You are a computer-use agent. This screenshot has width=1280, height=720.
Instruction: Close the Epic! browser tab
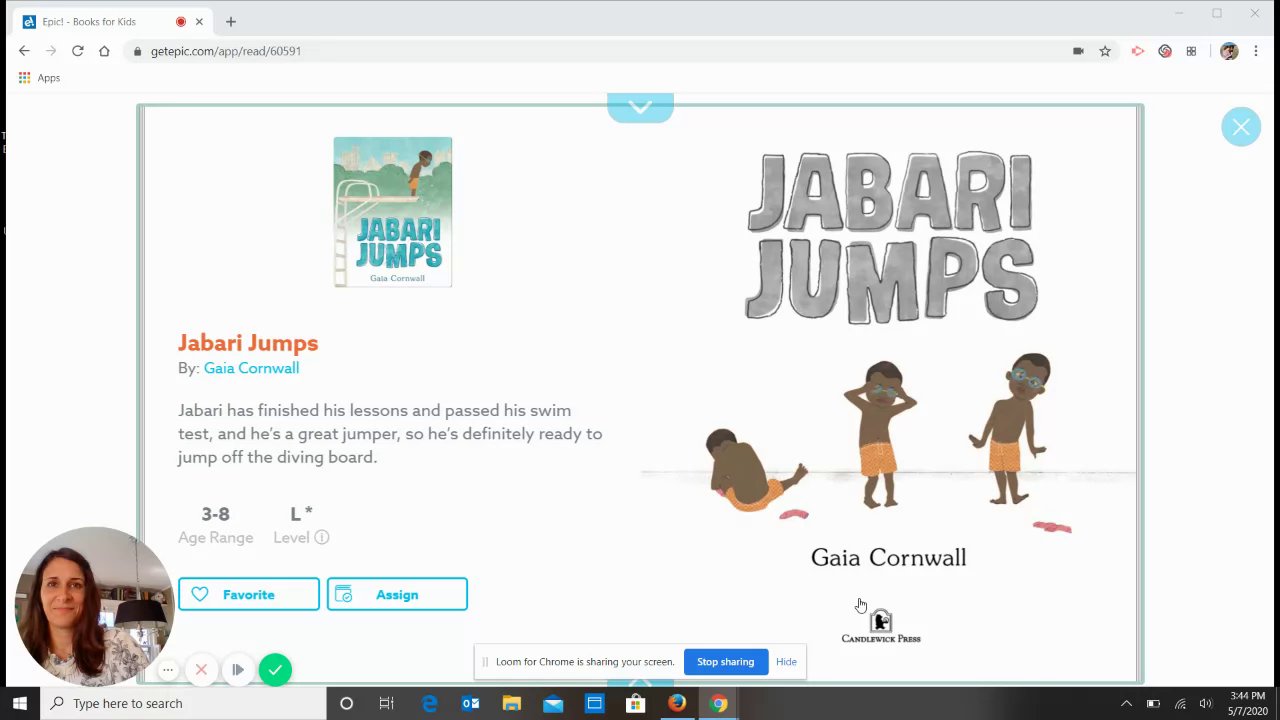[x=200, y=22]
